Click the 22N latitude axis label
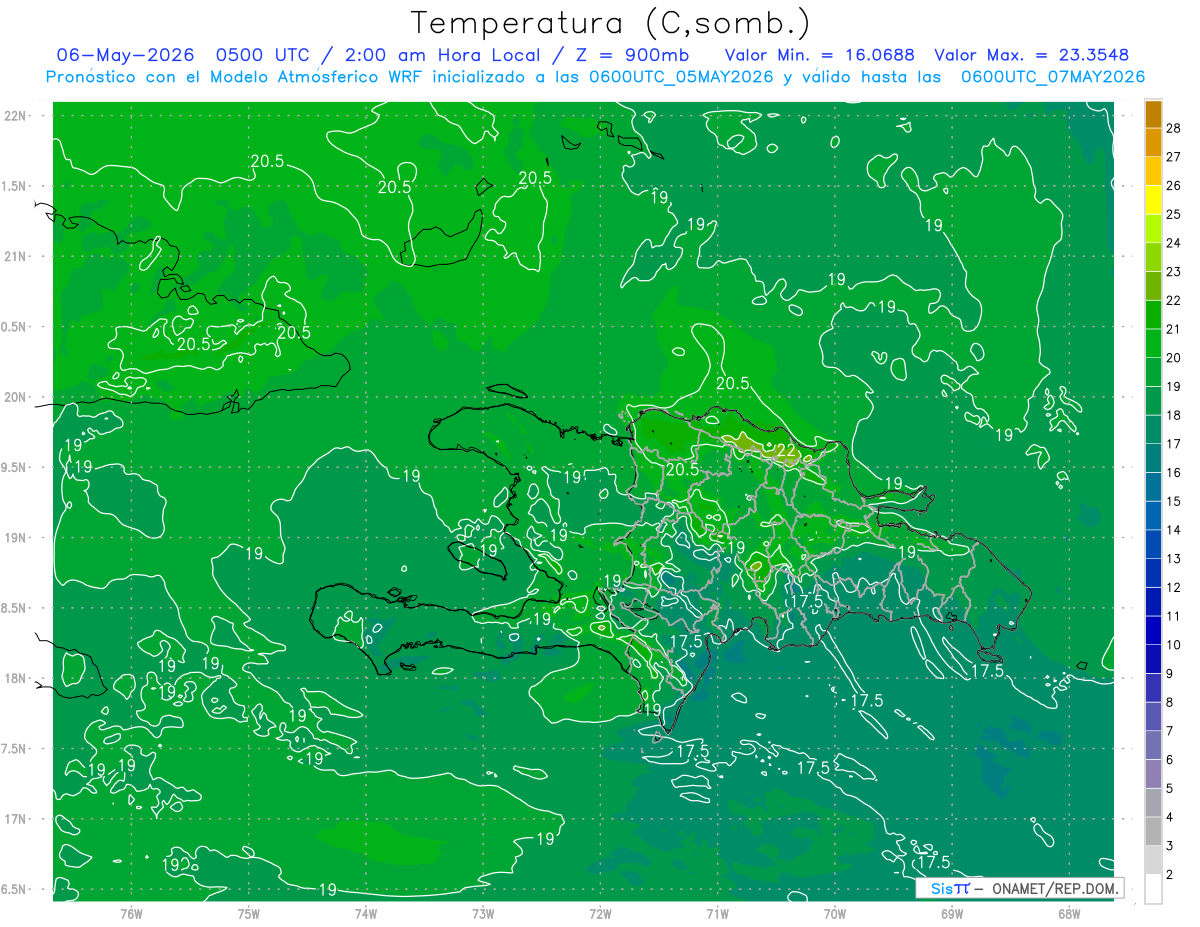 click(17, 115)
